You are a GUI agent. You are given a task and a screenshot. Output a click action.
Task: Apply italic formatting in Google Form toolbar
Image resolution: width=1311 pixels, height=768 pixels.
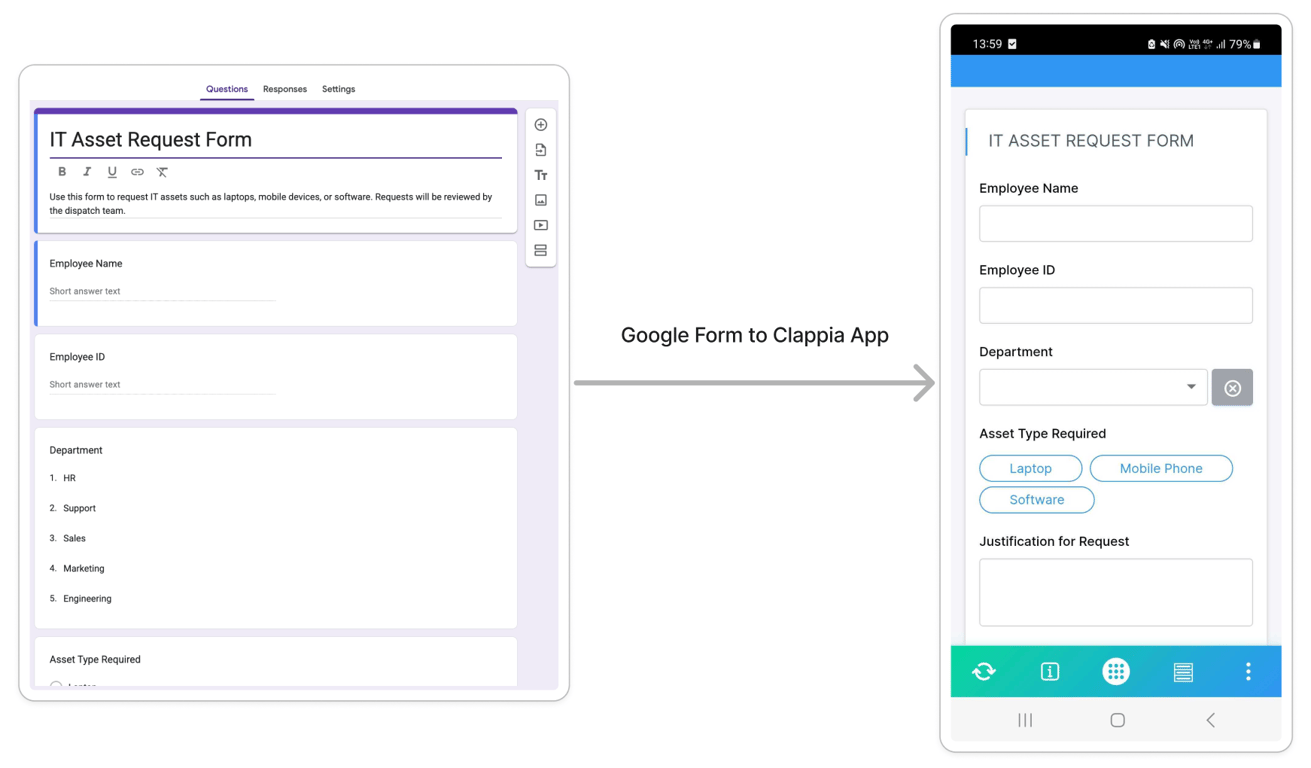(x=87, y=172)
